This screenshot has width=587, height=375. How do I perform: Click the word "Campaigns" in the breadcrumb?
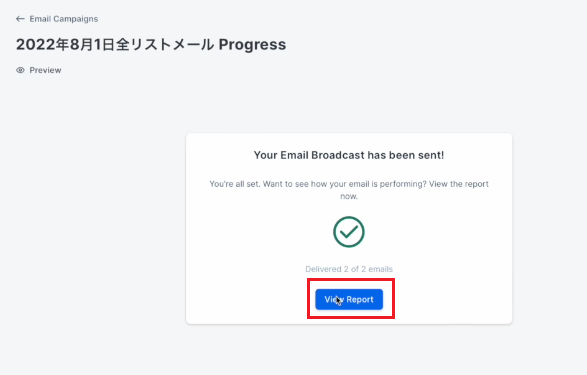(80, 19)
